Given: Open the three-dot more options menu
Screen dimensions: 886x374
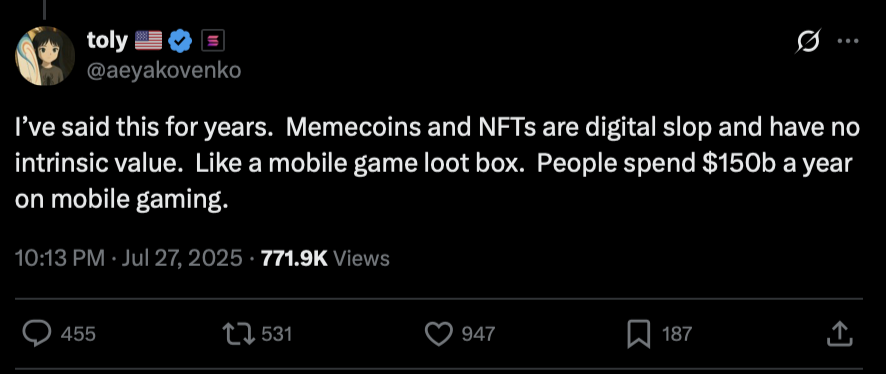Looking at the screenshot, I should [x=848, y=41].
